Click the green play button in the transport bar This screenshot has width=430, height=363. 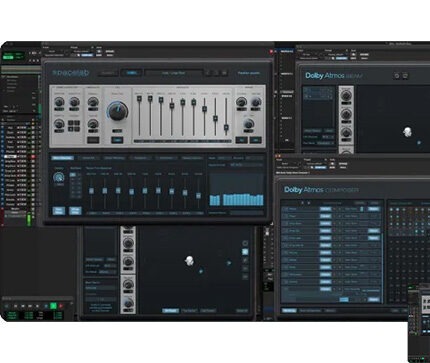(x=53, y=306)
